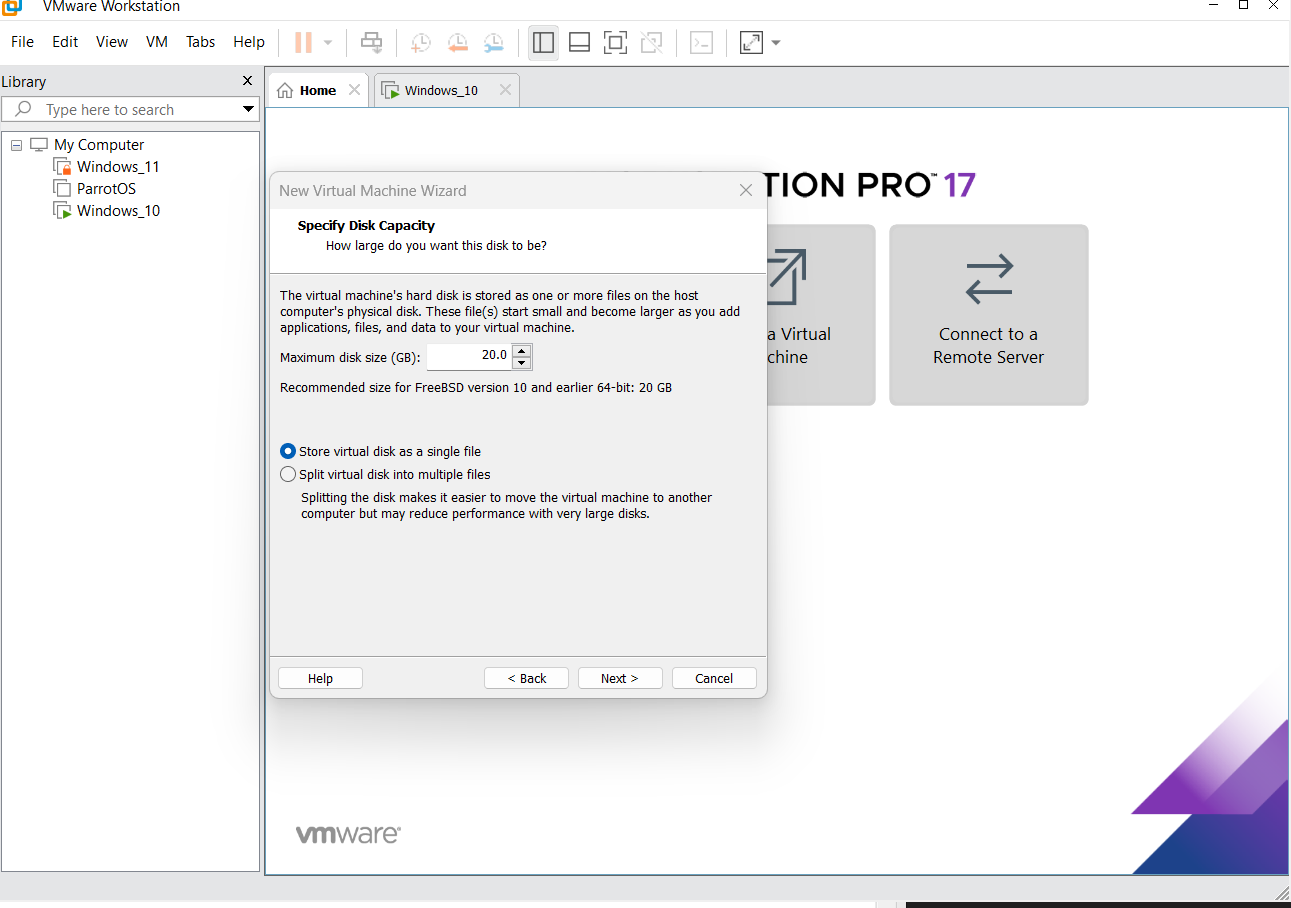Click the Home tab house icon
This screenshot has width=1291, height=908.
click(285, 90)
